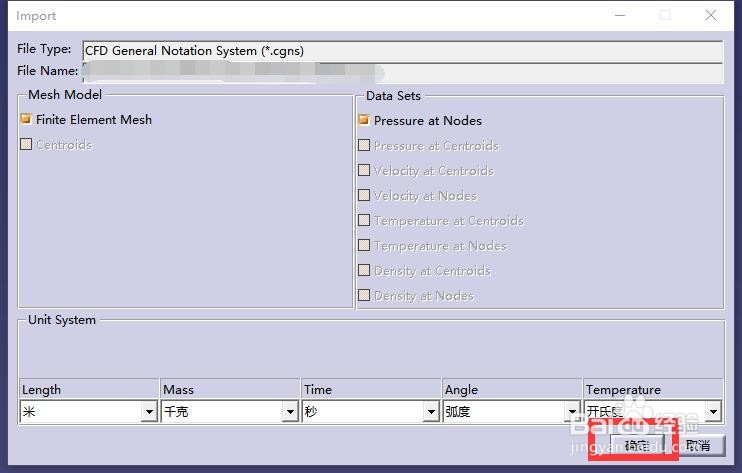The height and width of the screenshot is (473, 742).
Task: Uncheck Pressure at Nodes data set
Action: (x=364, y=120)
